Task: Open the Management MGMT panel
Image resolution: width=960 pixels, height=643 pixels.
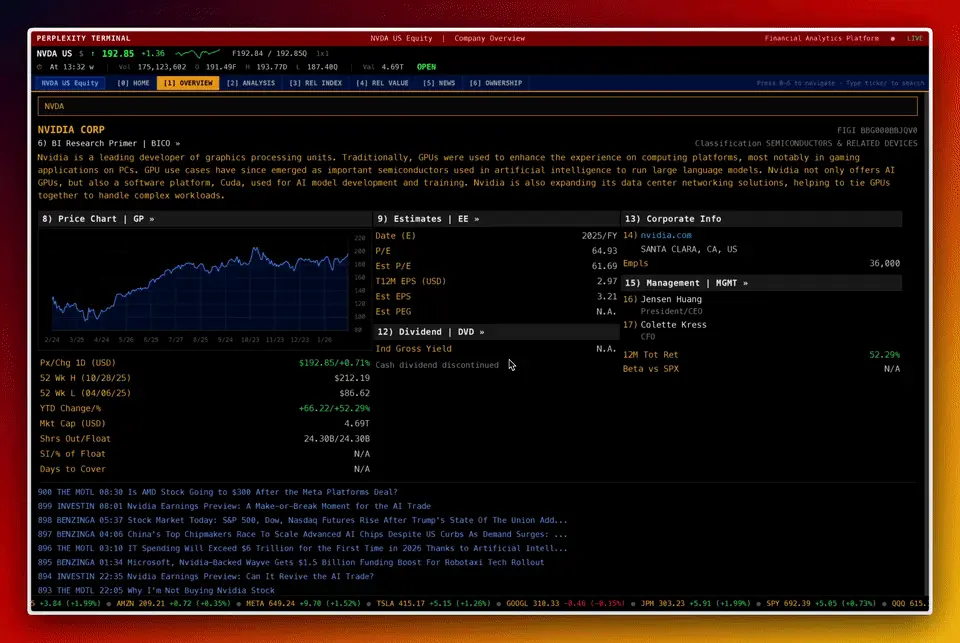Action: (685, 283)
